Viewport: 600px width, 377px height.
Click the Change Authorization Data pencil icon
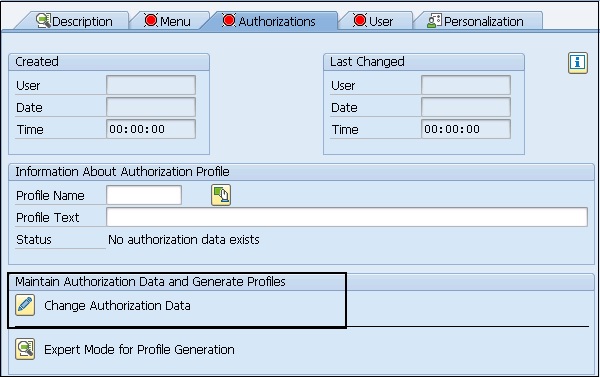click(25, 305)
